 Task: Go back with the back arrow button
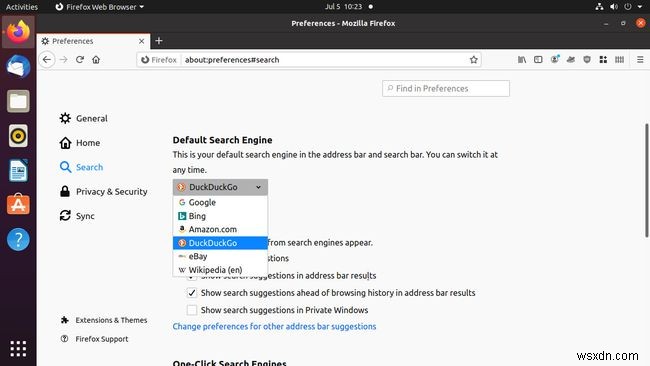47,60
